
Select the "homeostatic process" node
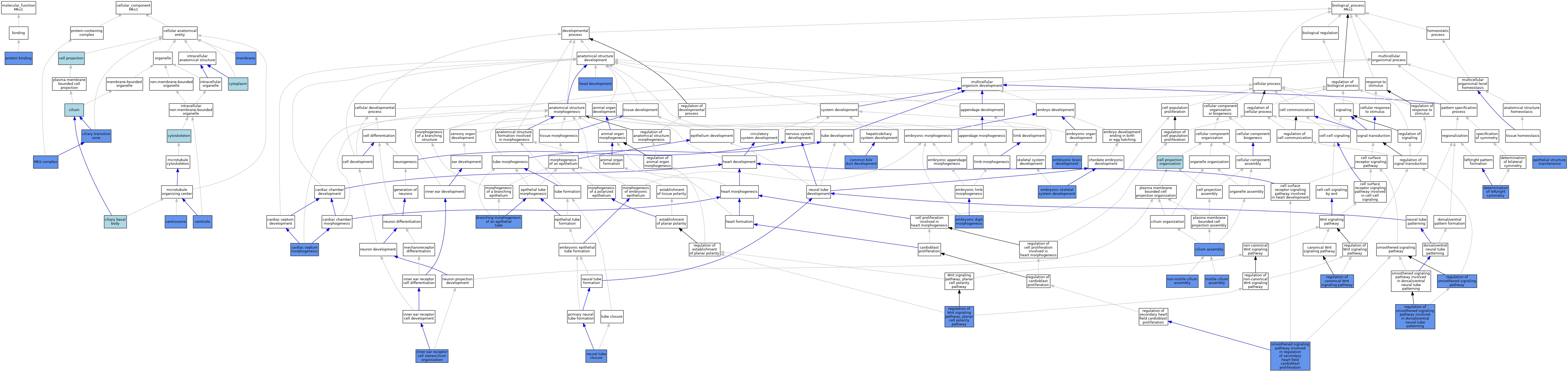(1438, 33)
